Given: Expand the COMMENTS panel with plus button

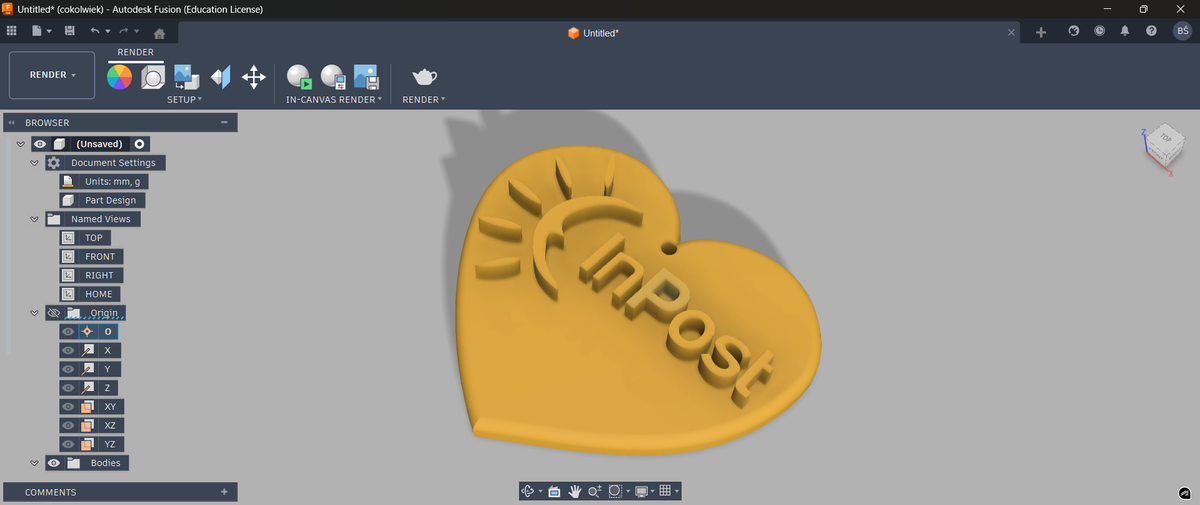Looking at the screenshot, I should click(x=224, y=492).
